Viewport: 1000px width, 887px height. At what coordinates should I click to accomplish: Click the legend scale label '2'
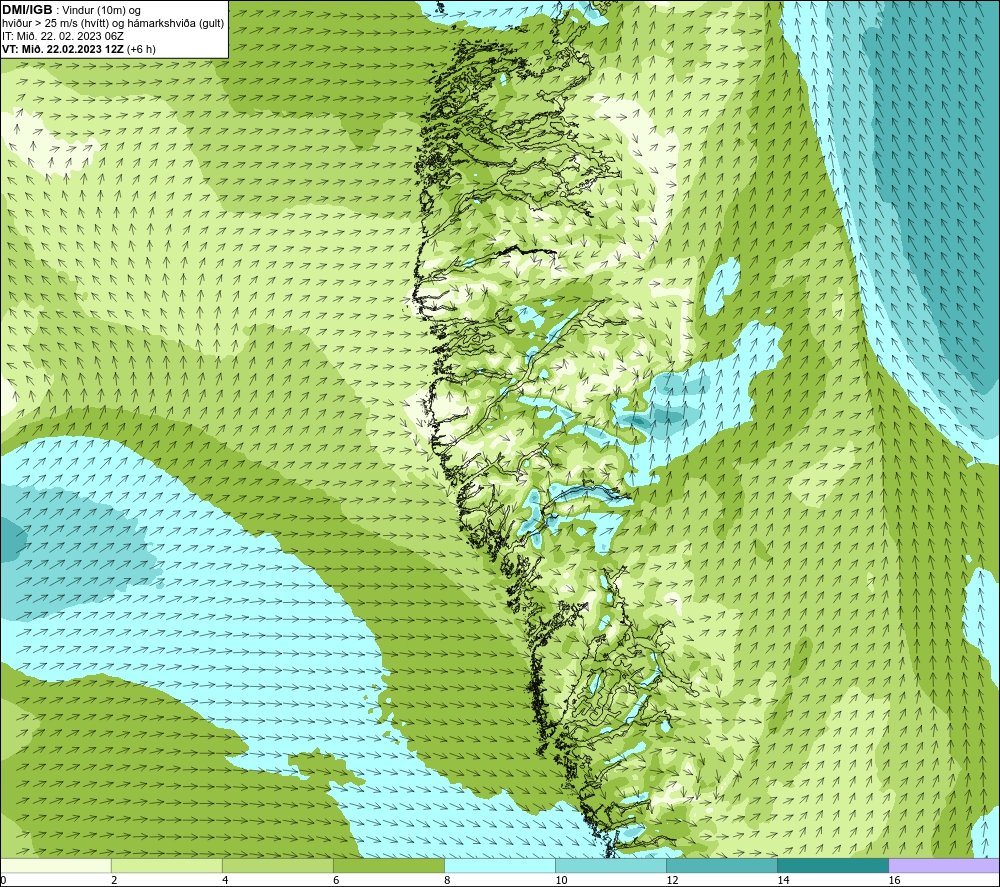[x=114, y=880]
